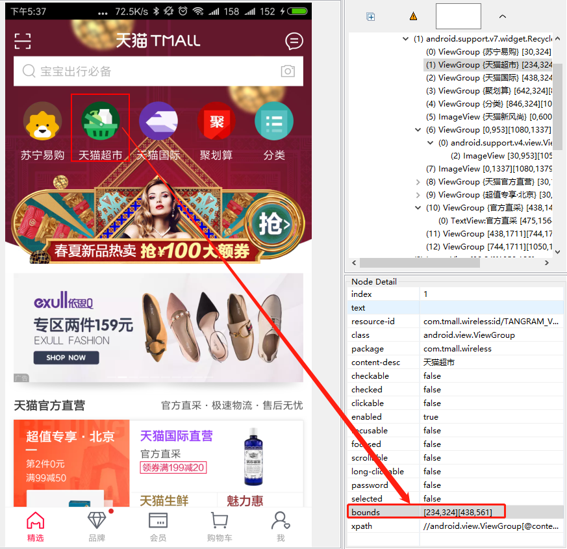Tap the scan code icon in Tmall header
The image size is (567, 549).
pyautogui.click(x=22, y=41)
